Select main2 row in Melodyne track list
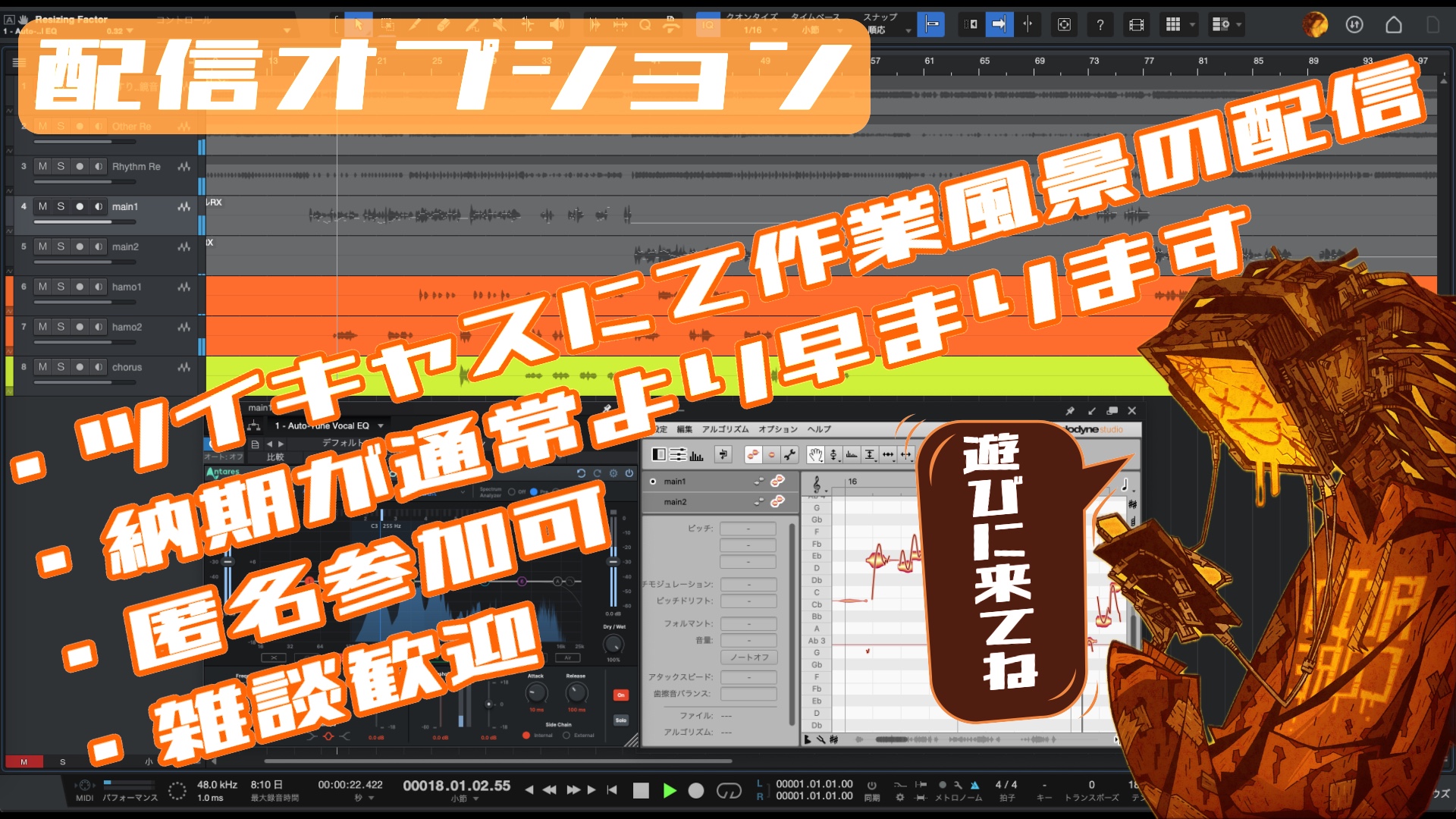The width and height of the screenshot is (1456, 819). pos(719,502)
